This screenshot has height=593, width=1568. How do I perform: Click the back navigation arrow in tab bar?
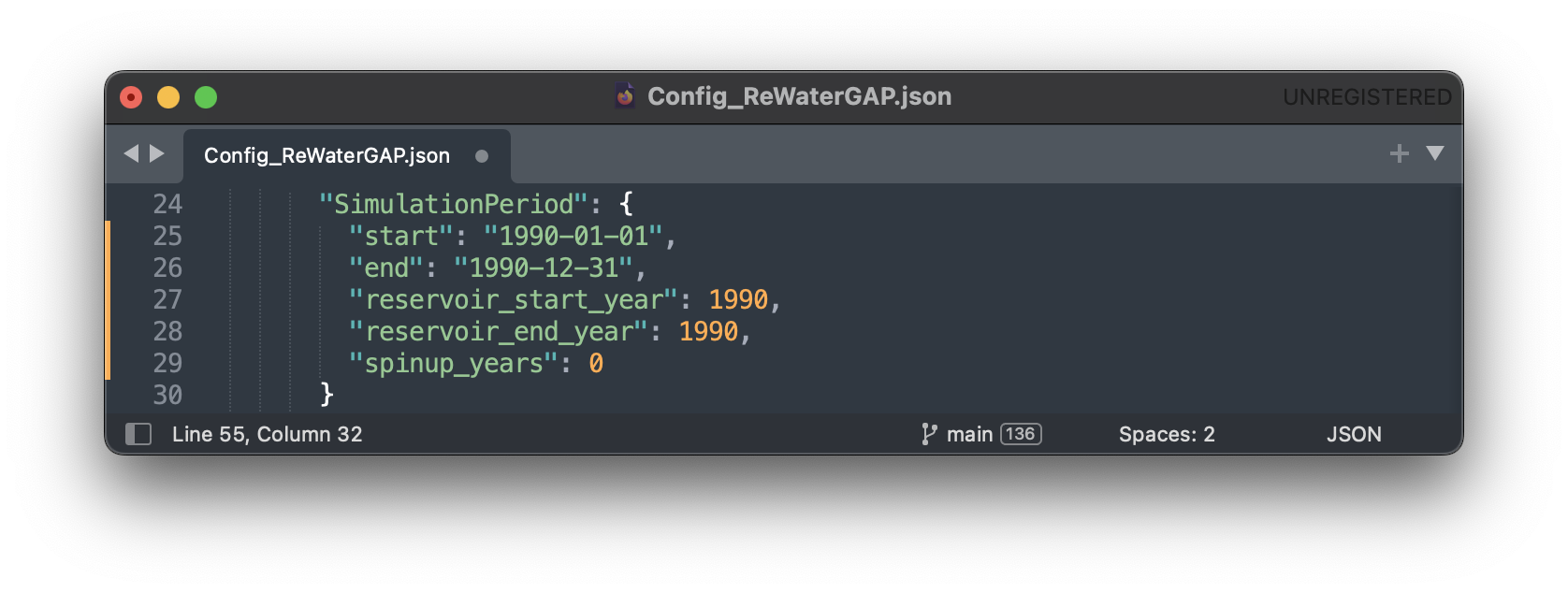tap(131, 153)
